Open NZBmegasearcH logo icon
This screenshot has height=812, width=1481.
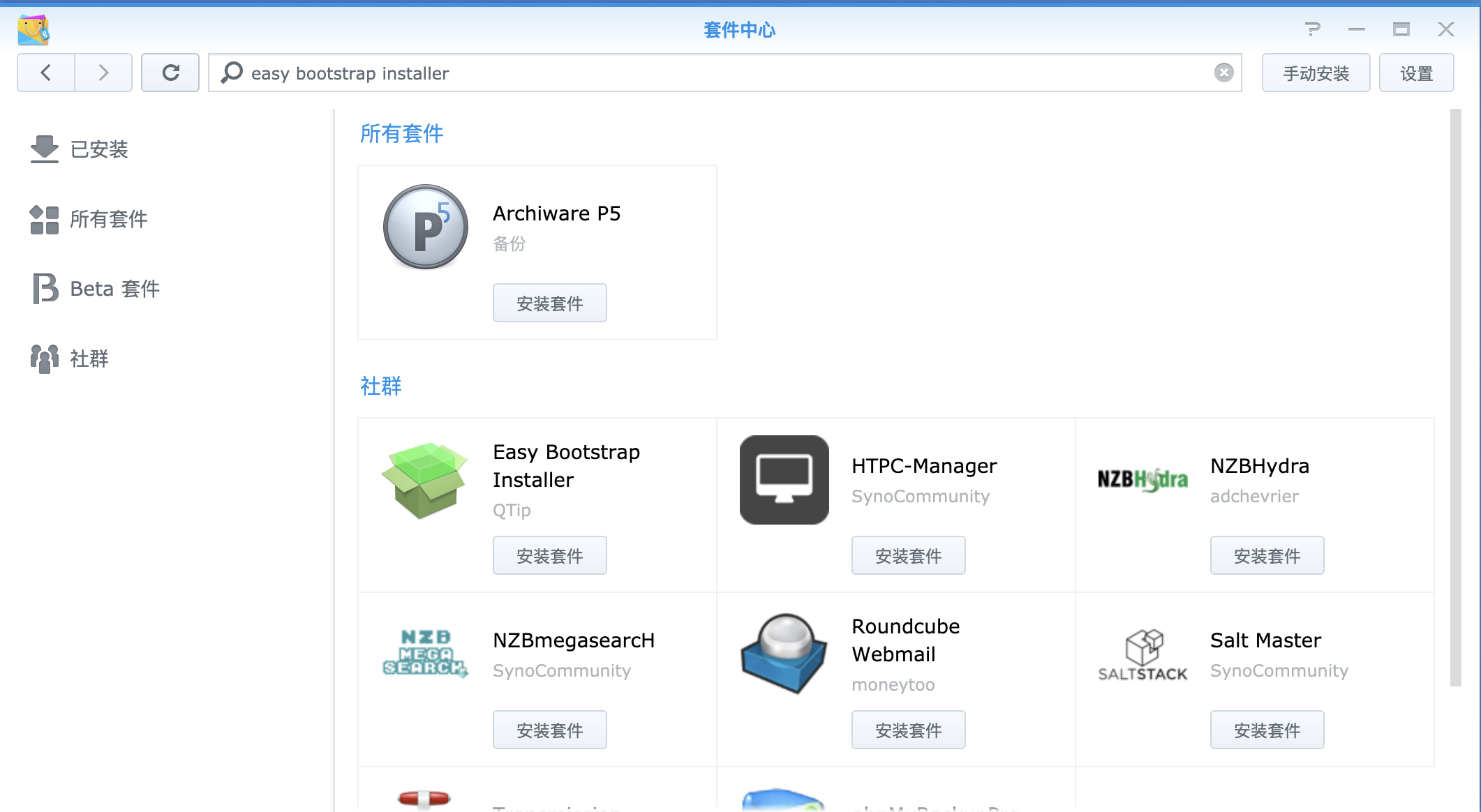[425, 654]
